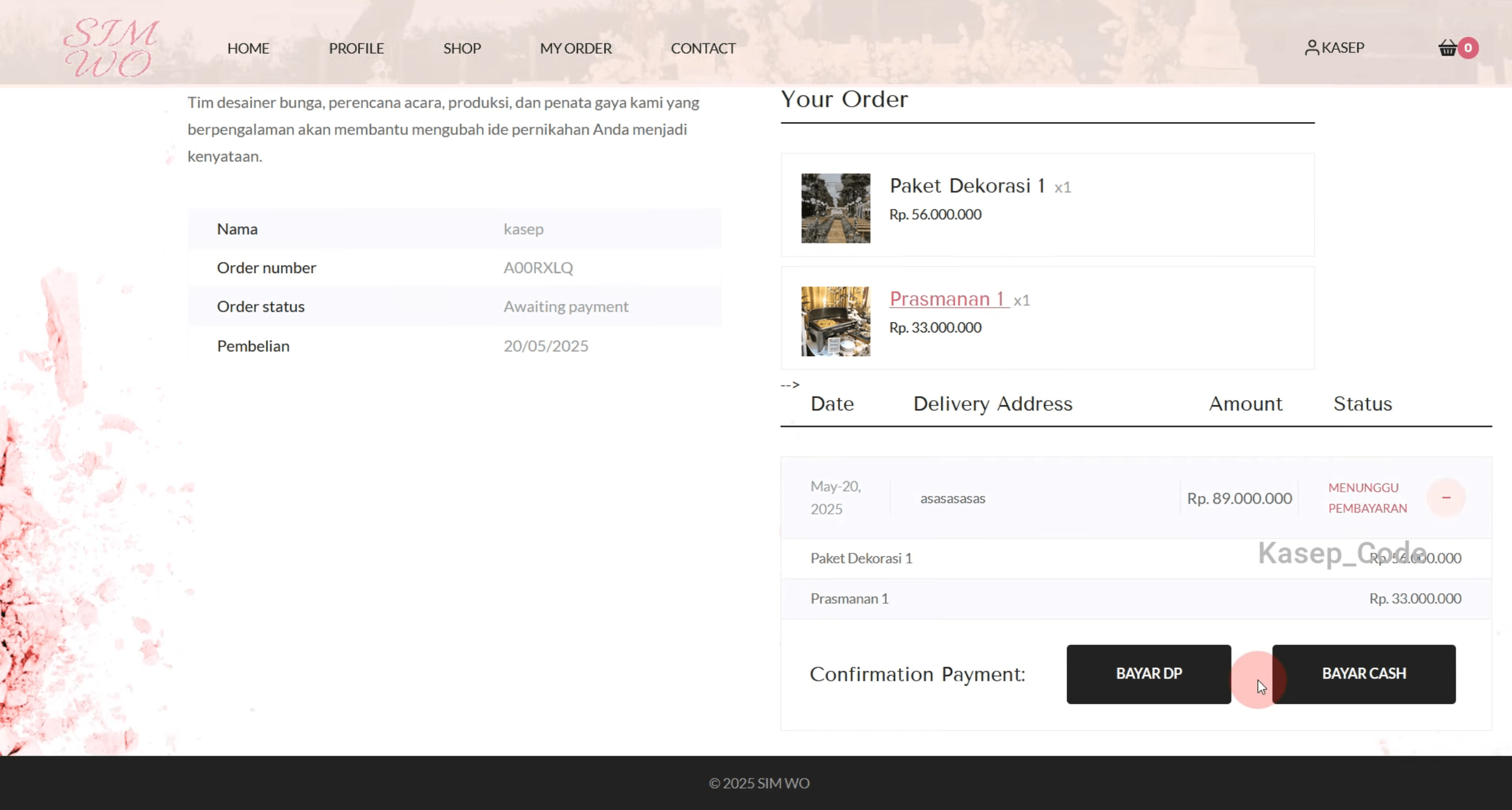Click the Date column header
The height and width of the screenshot is (810, 1512).
pos(832,404)
